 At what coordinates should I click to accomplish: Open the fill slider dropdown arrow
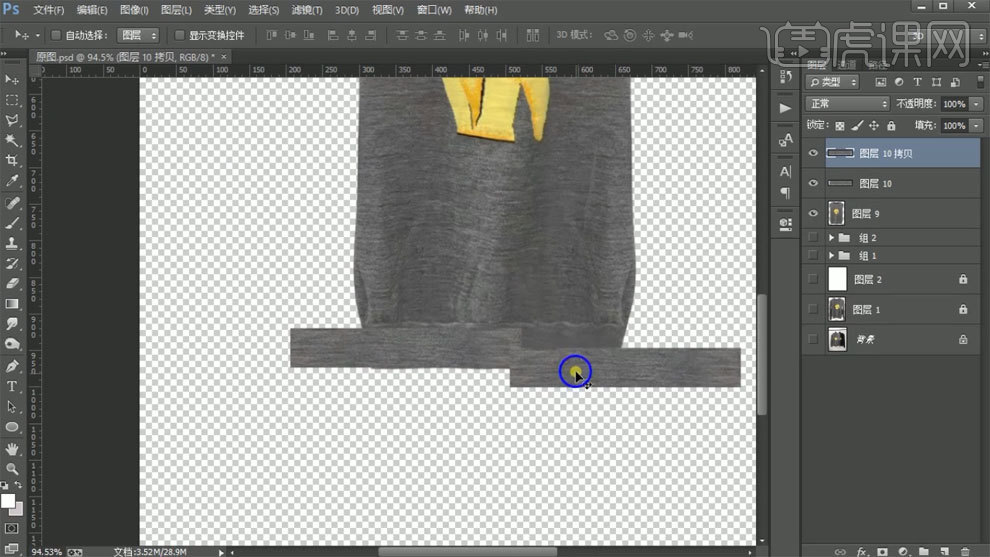pos(976,126)
